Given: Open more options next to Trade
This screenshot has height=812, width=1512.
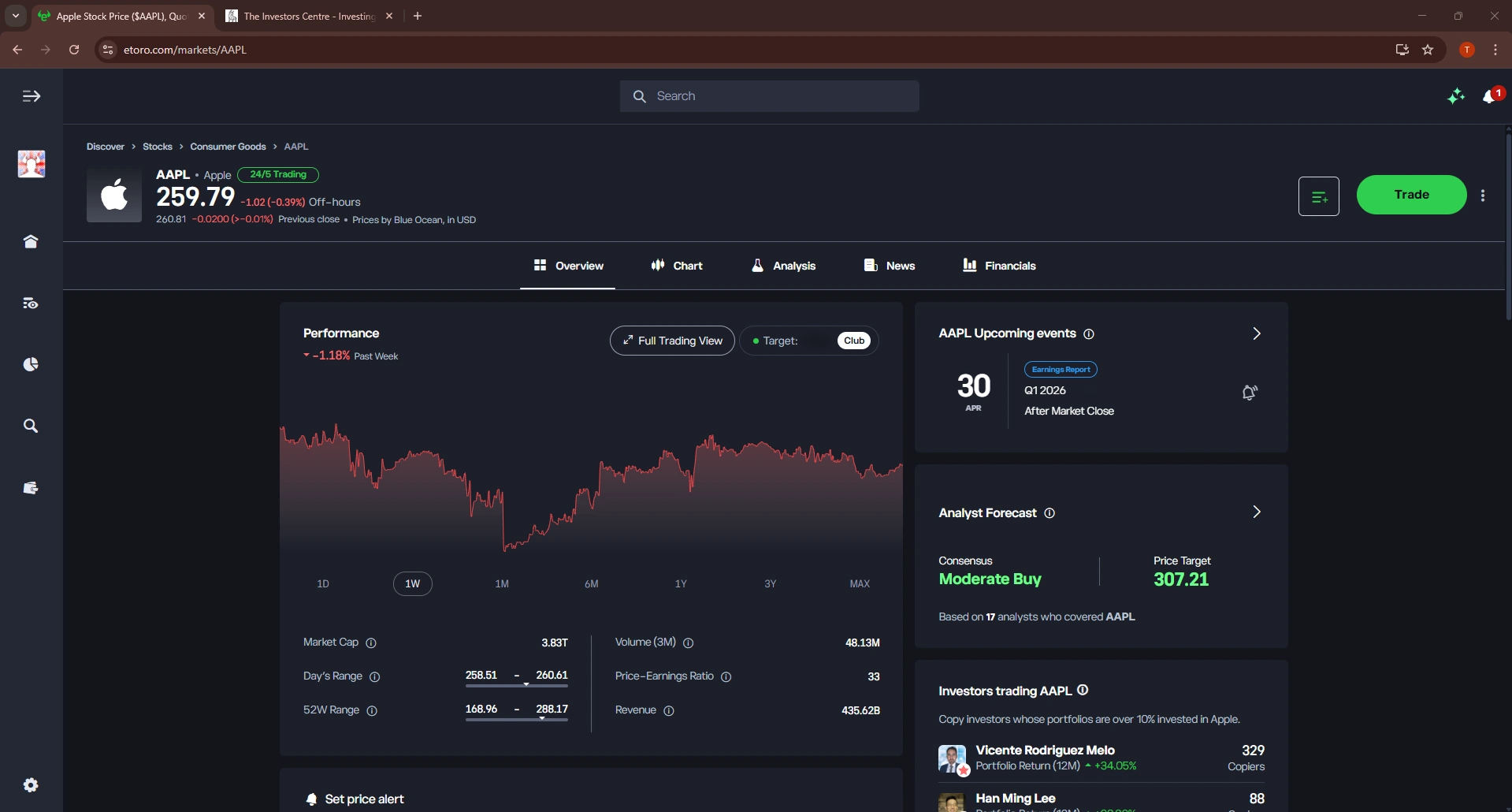Looking at the screenshot, I should point(1483,196).
